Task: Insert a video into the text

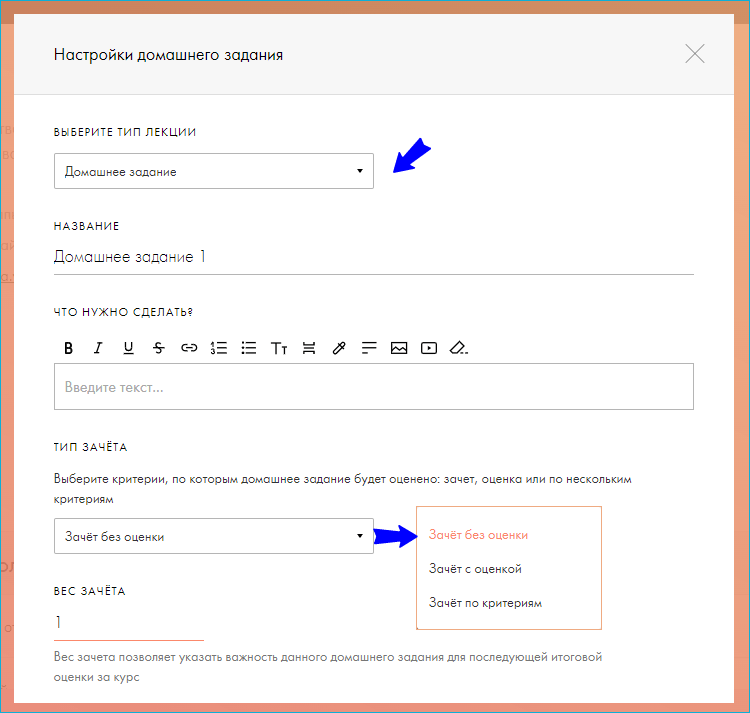Action: click(x=429, y=348)
